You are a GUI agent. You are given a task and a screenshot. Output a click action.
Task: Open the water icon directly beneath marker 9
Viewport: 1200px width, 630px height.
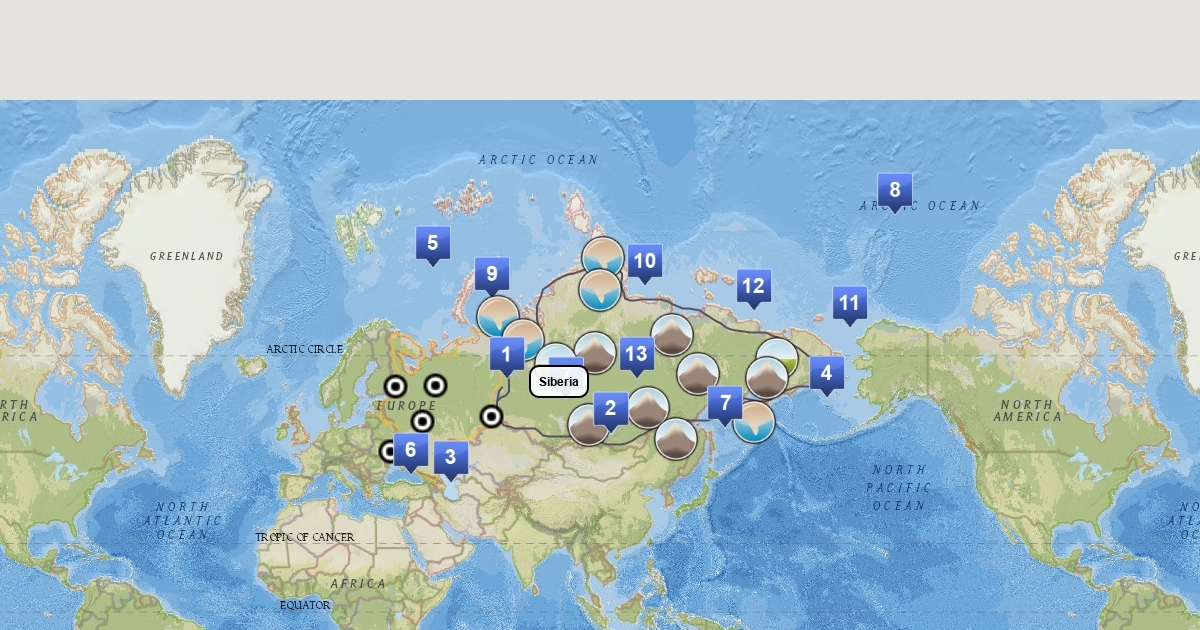coord(497,316)
